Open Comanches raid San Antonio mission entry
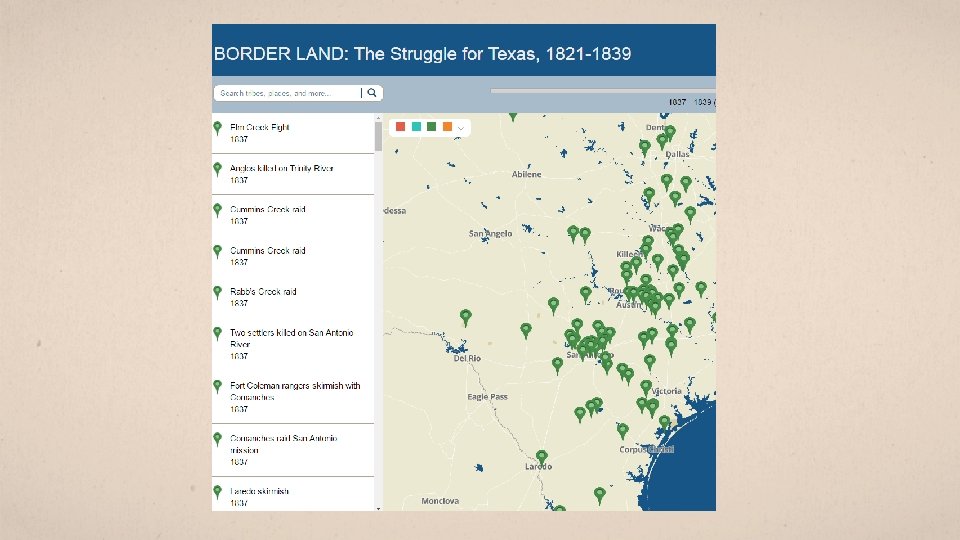The image size is (960, 540). point(293,450)
